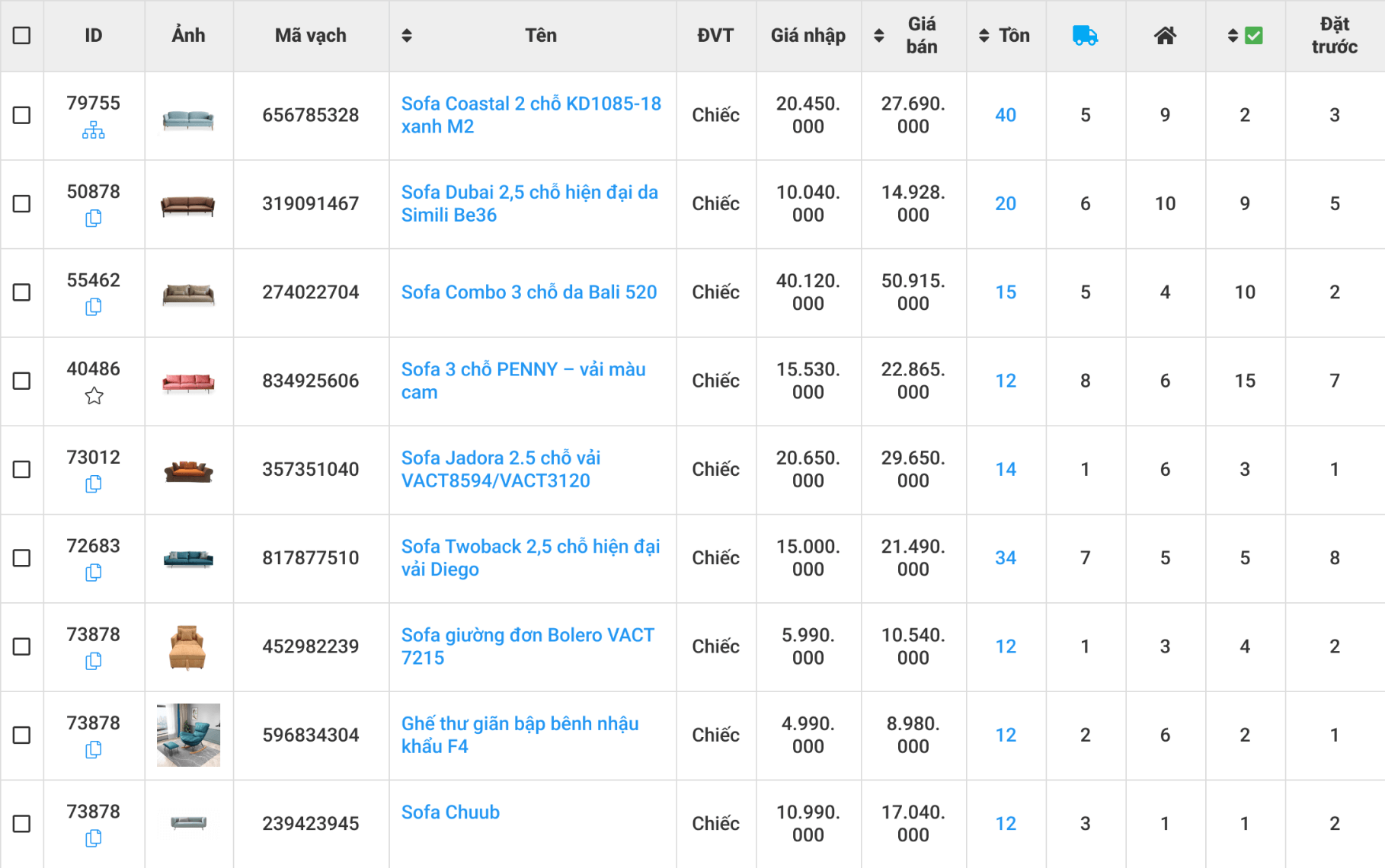Click the copy icon under ID 50878
1385x868 pixels.
click(x=93, y=219)
